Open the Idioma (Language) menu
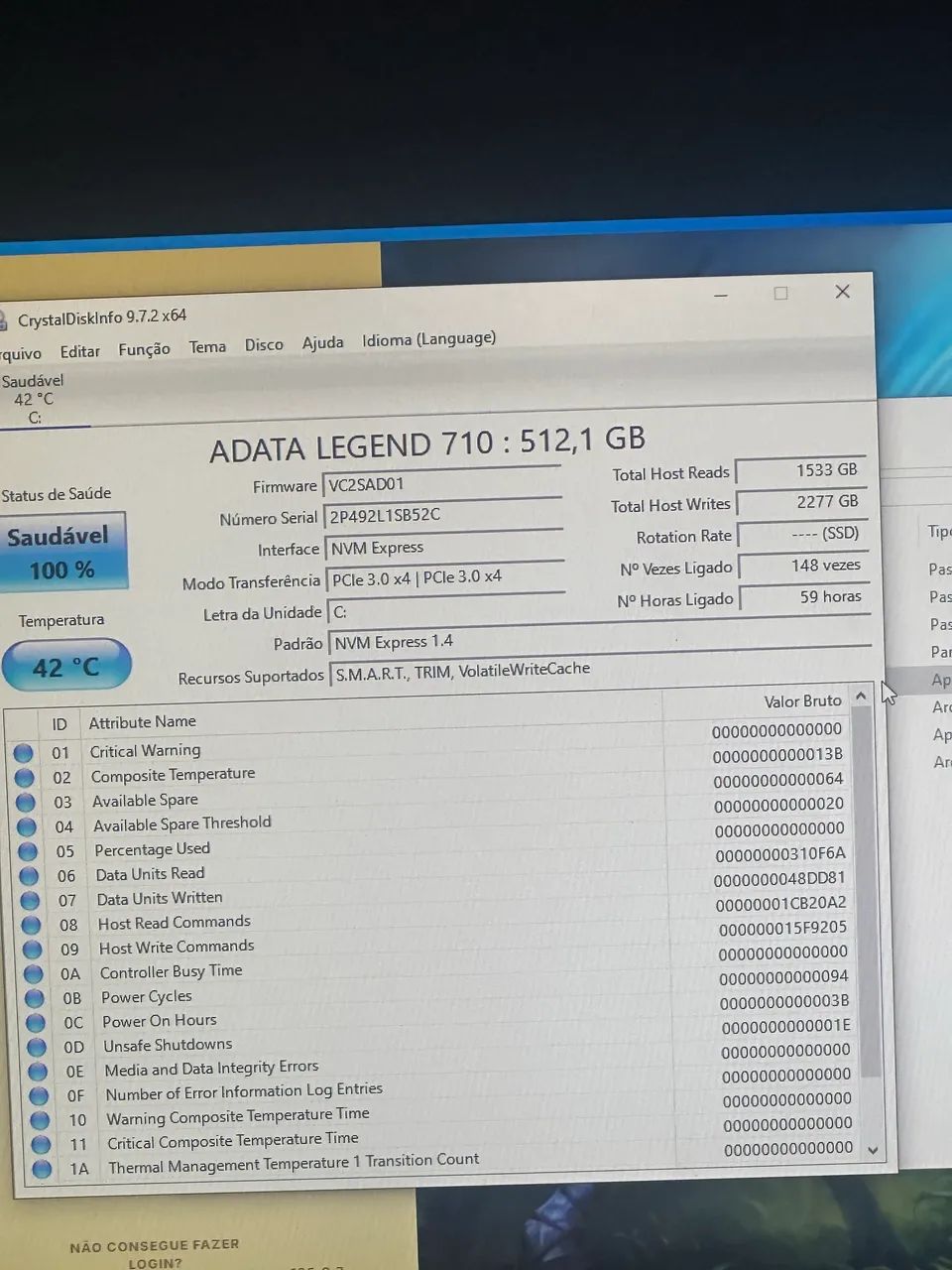 click(x=428, y=338)
